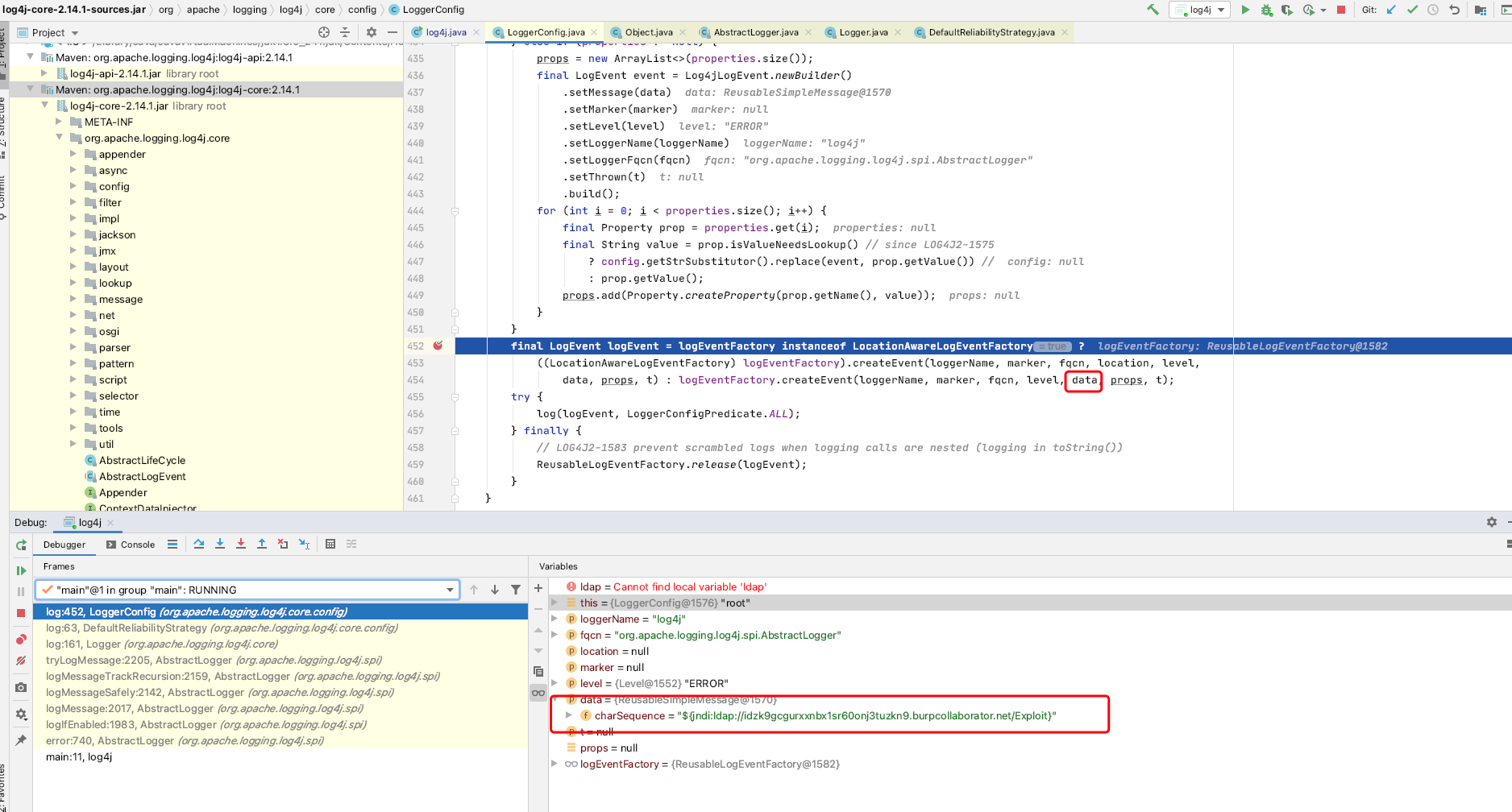
Task: Run to cursor in the debug toolbar
Action: pyautogui.click(x=304, y=544)
